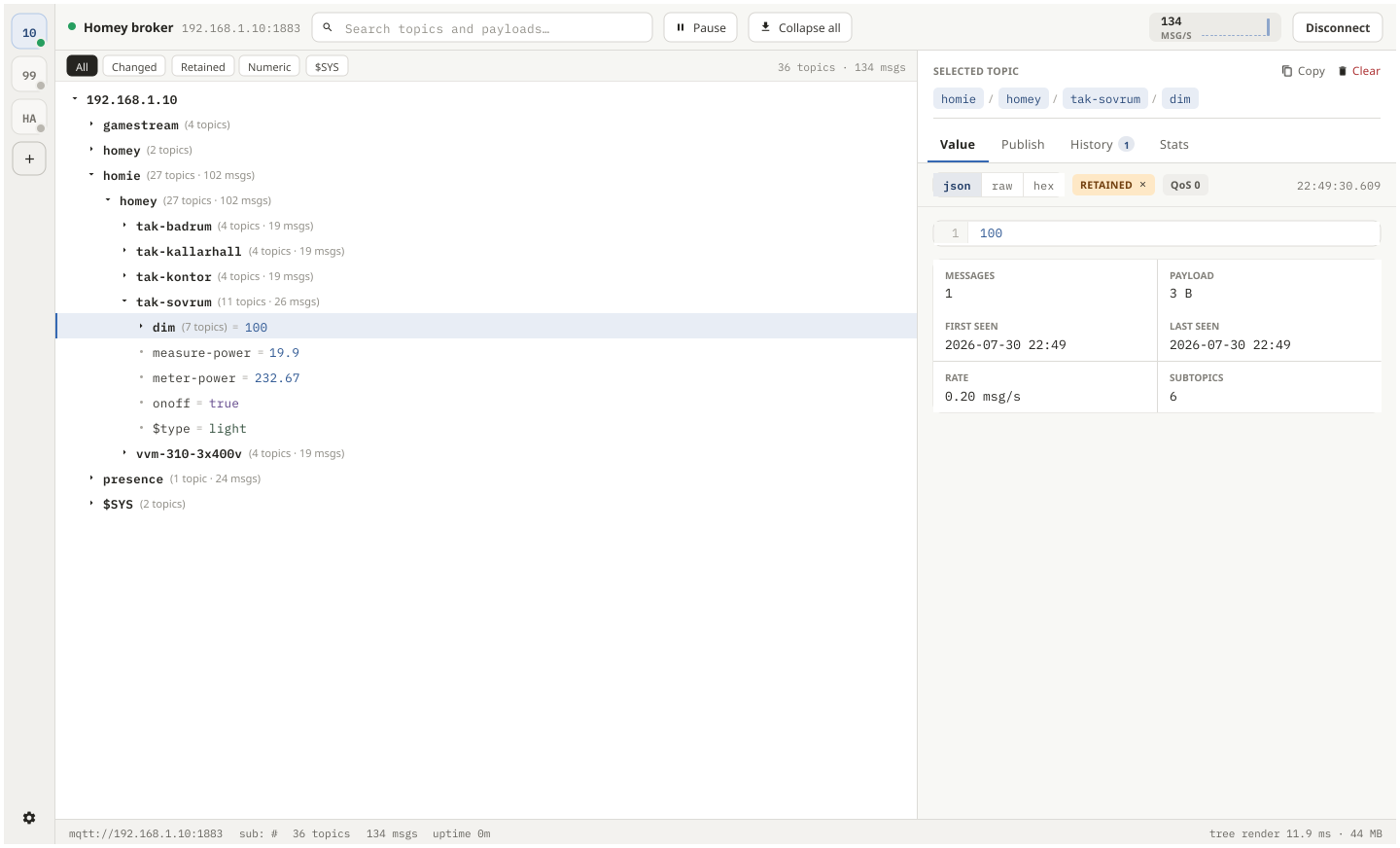Collapse the tak-sovrum node
This screenshot has width=1400, height=848.
pyautogui.click(x=124, y=300)
